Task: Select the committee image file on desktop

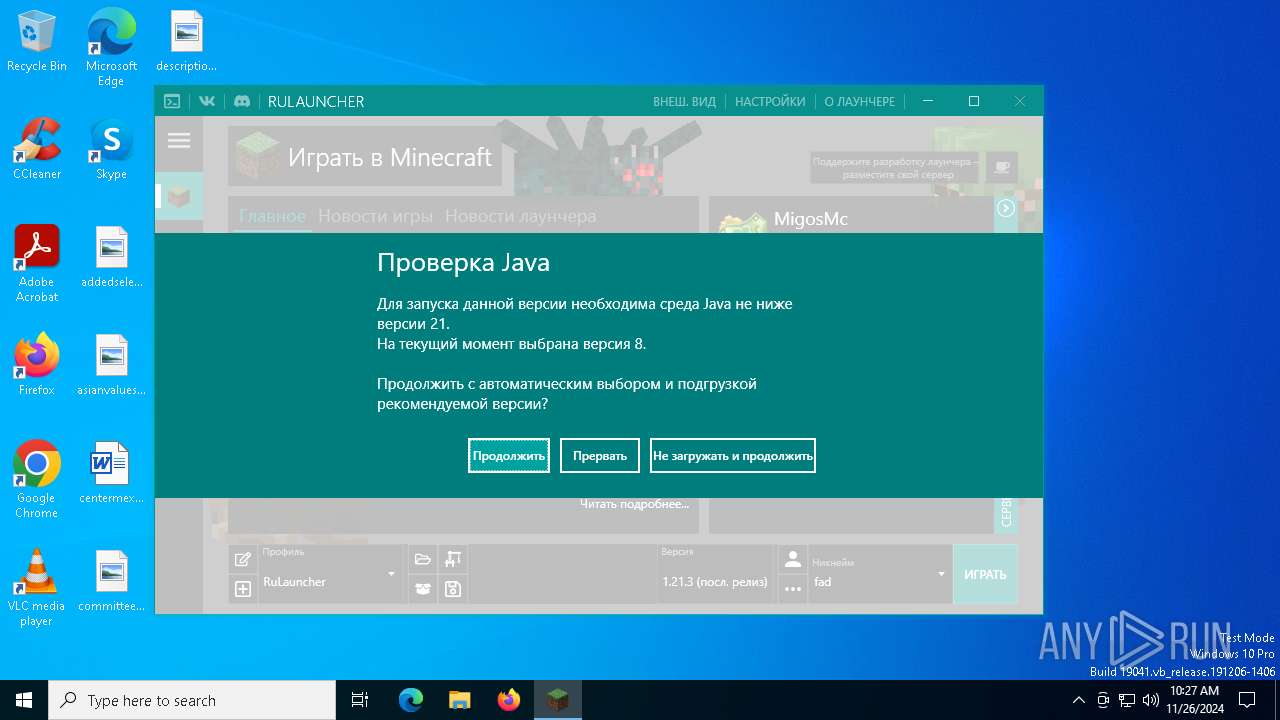Action: [111, 581]
